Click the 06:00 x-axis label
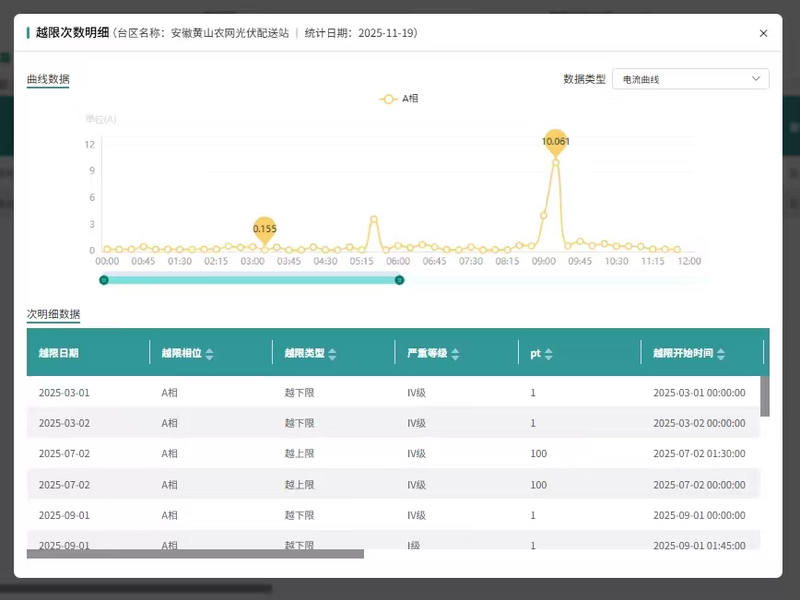 [398, 261]
